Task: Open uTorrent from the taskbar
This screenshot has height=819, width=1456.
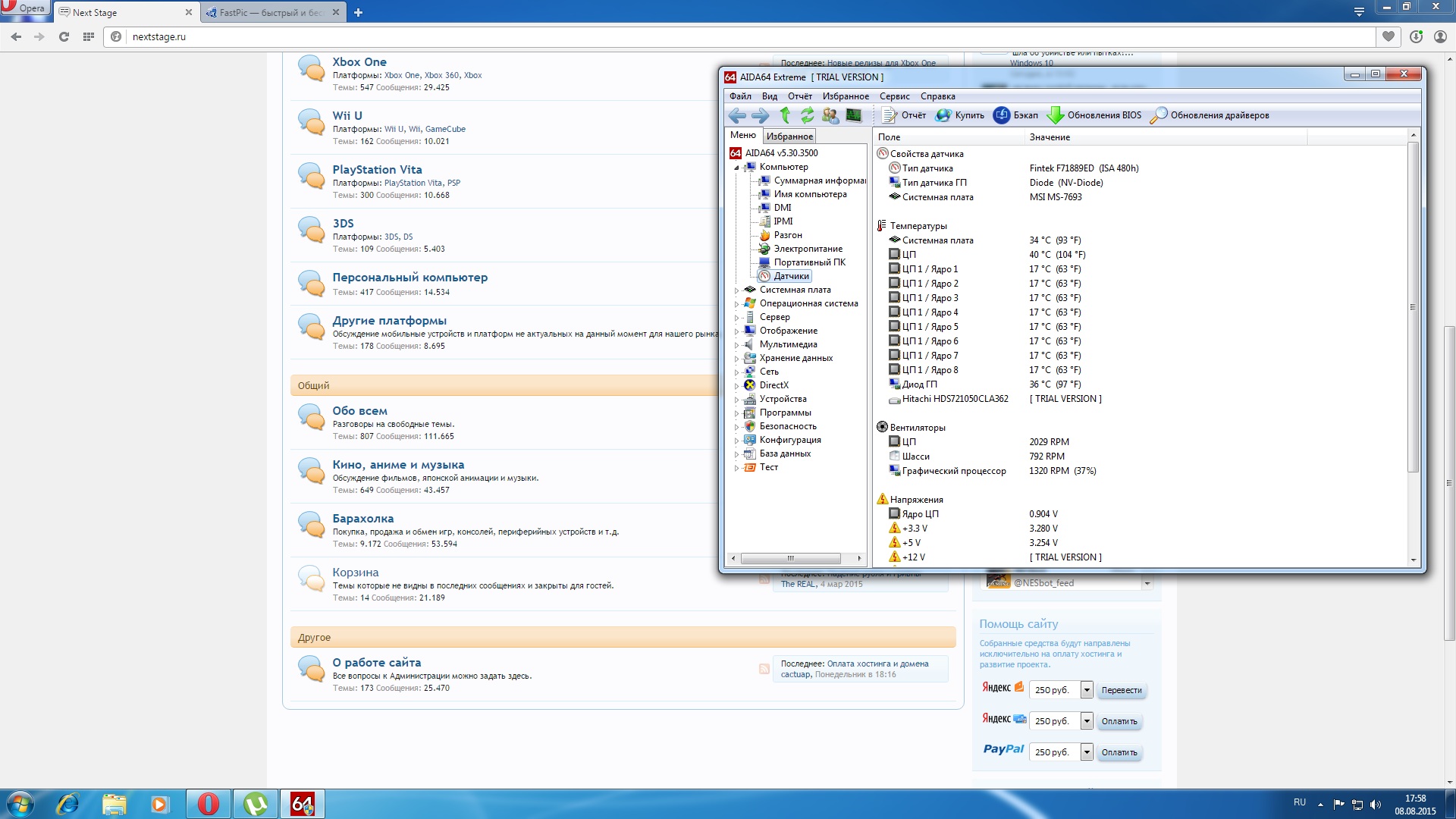Action: coord(256,804)
